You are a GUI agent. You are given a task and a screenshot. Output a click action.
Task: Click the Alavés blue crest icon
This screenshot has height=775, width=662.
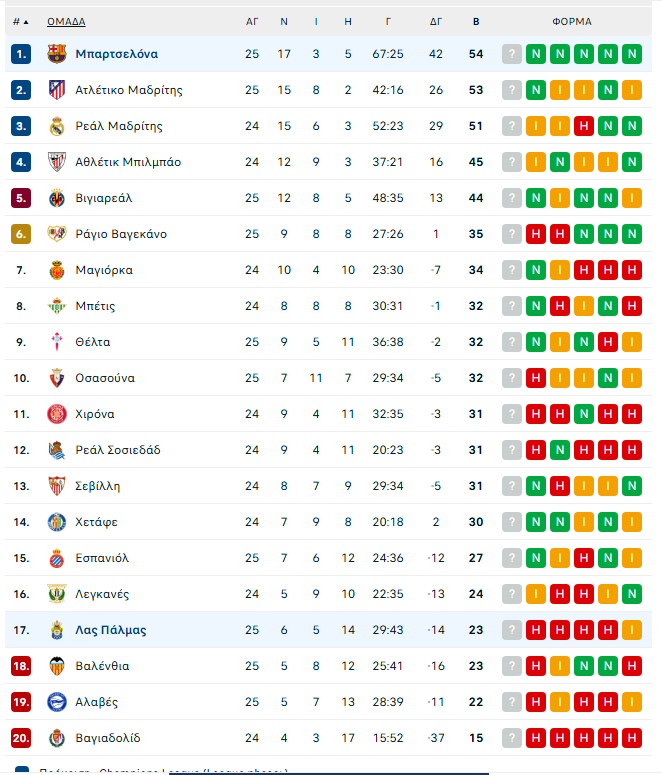(57, 702)
